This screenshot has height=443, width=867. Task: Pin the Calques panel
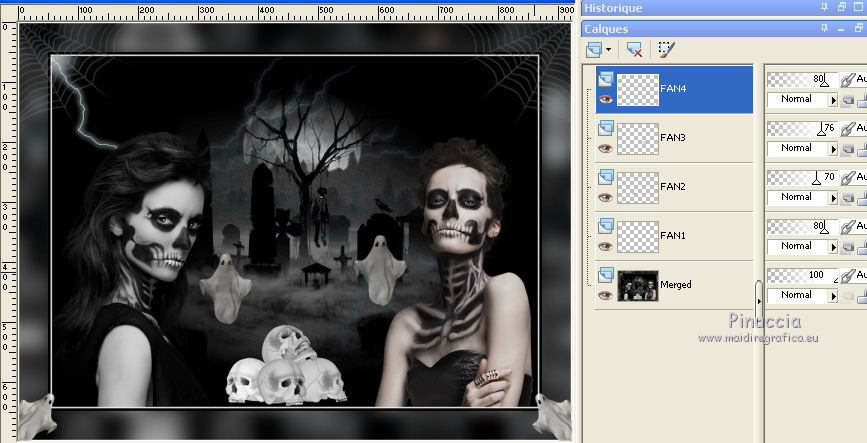click(x=825, y=28)
